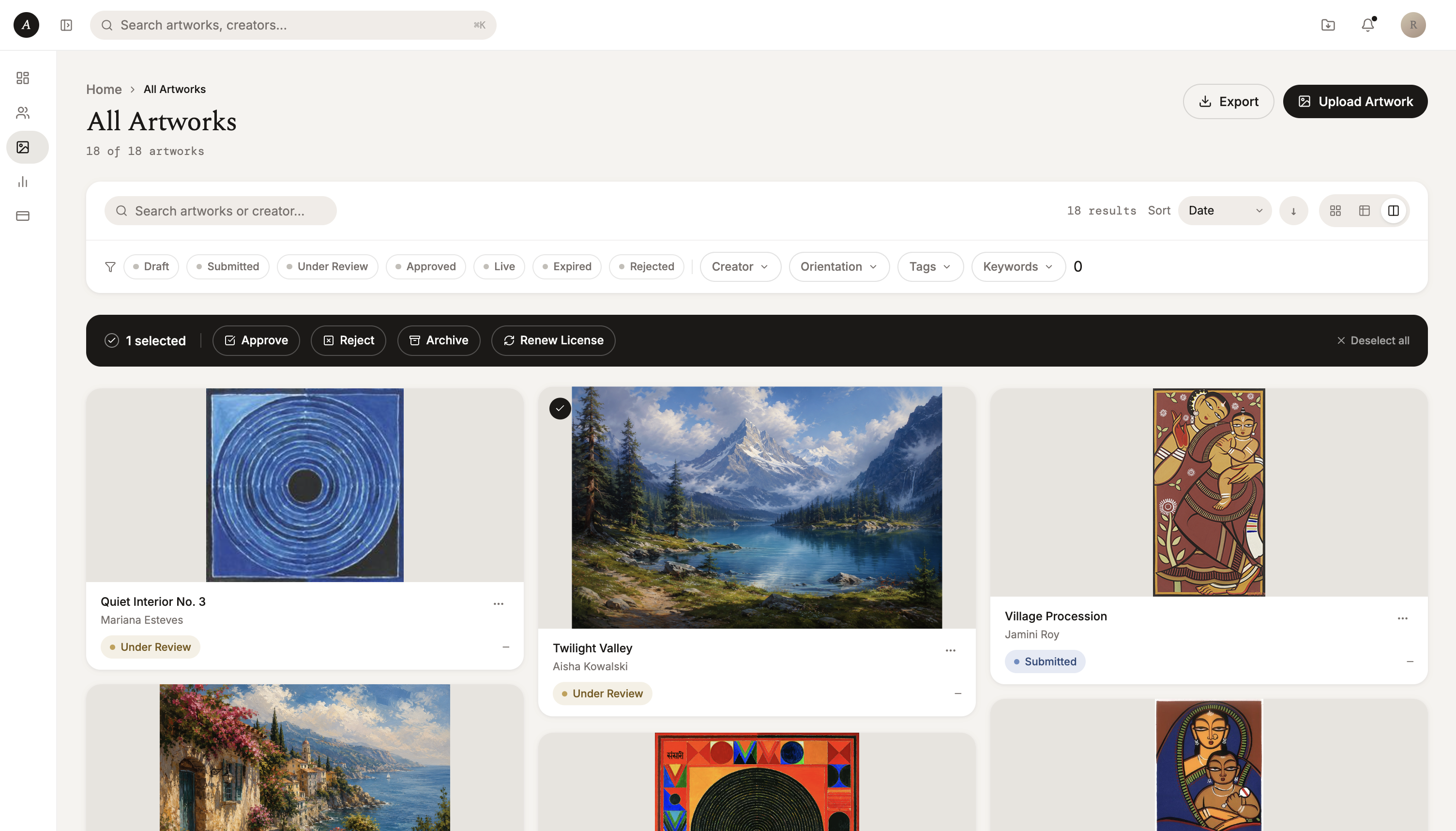Open the red geometric artwork thumbnail
This screenshot has height=831, width=1456.
tap(756, 782)
